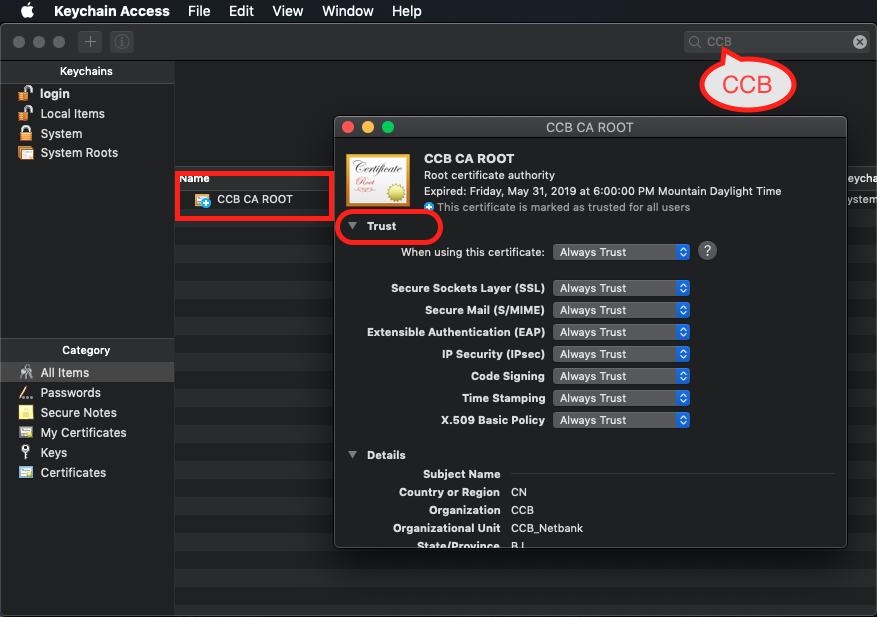Screen dimensions: 877x617
Task: Collapse the Details section triangle
Action: pos(352,455)
